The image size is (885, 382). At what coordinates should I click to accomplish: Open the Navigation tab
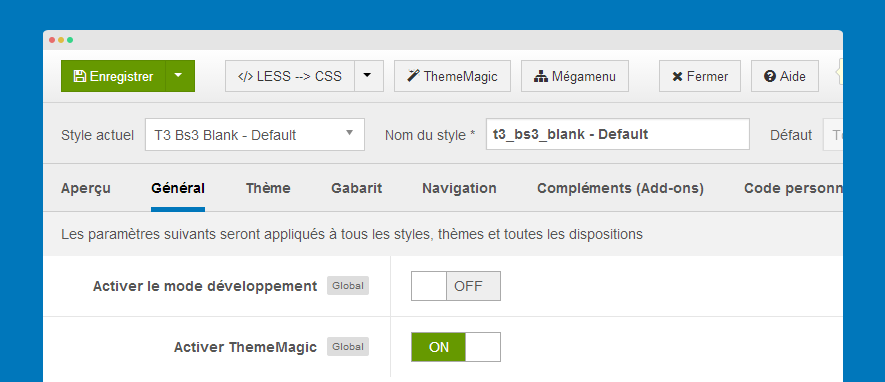[459, 188]
